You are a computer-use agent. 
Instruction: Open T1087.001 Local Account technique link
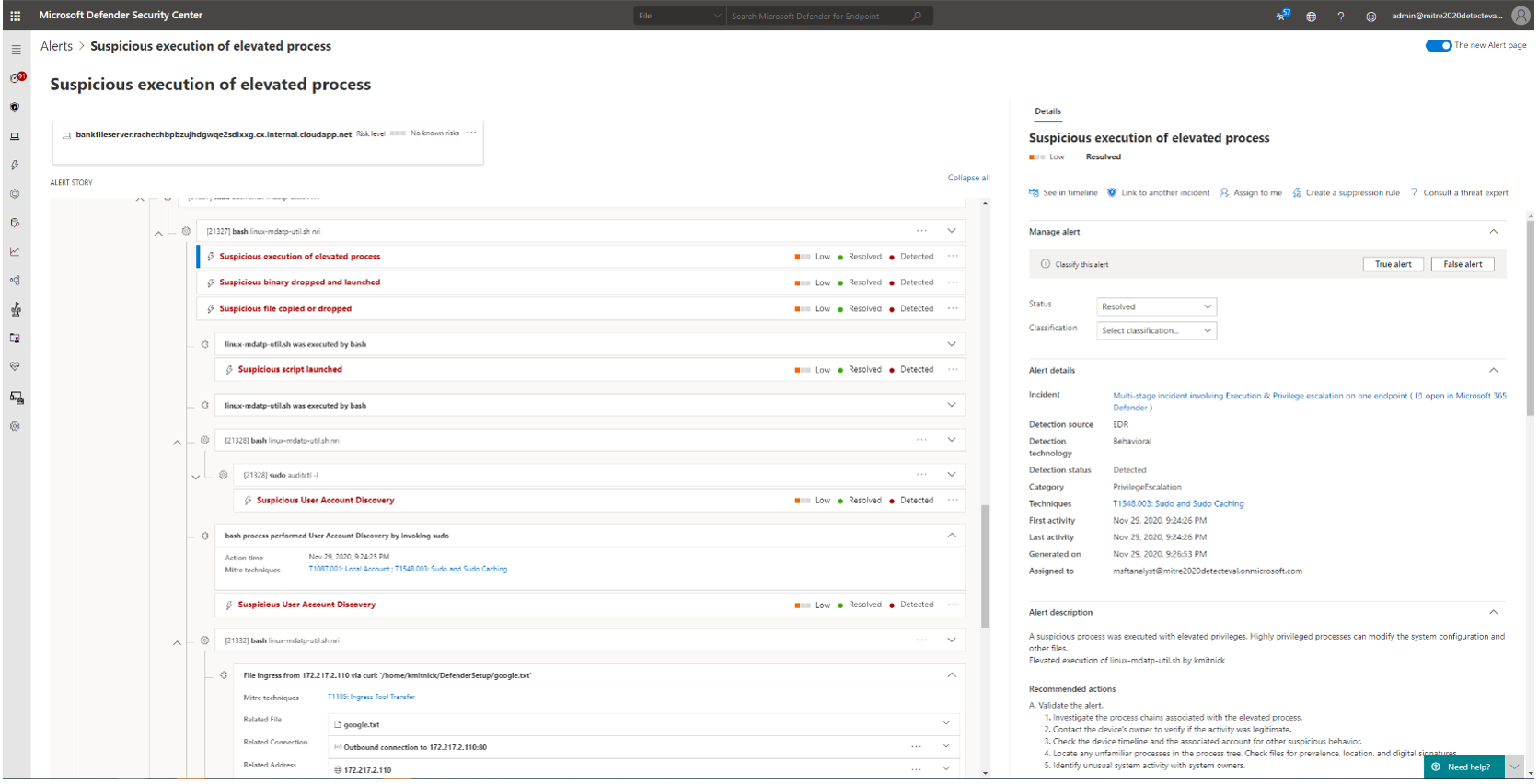click(350, 569)
